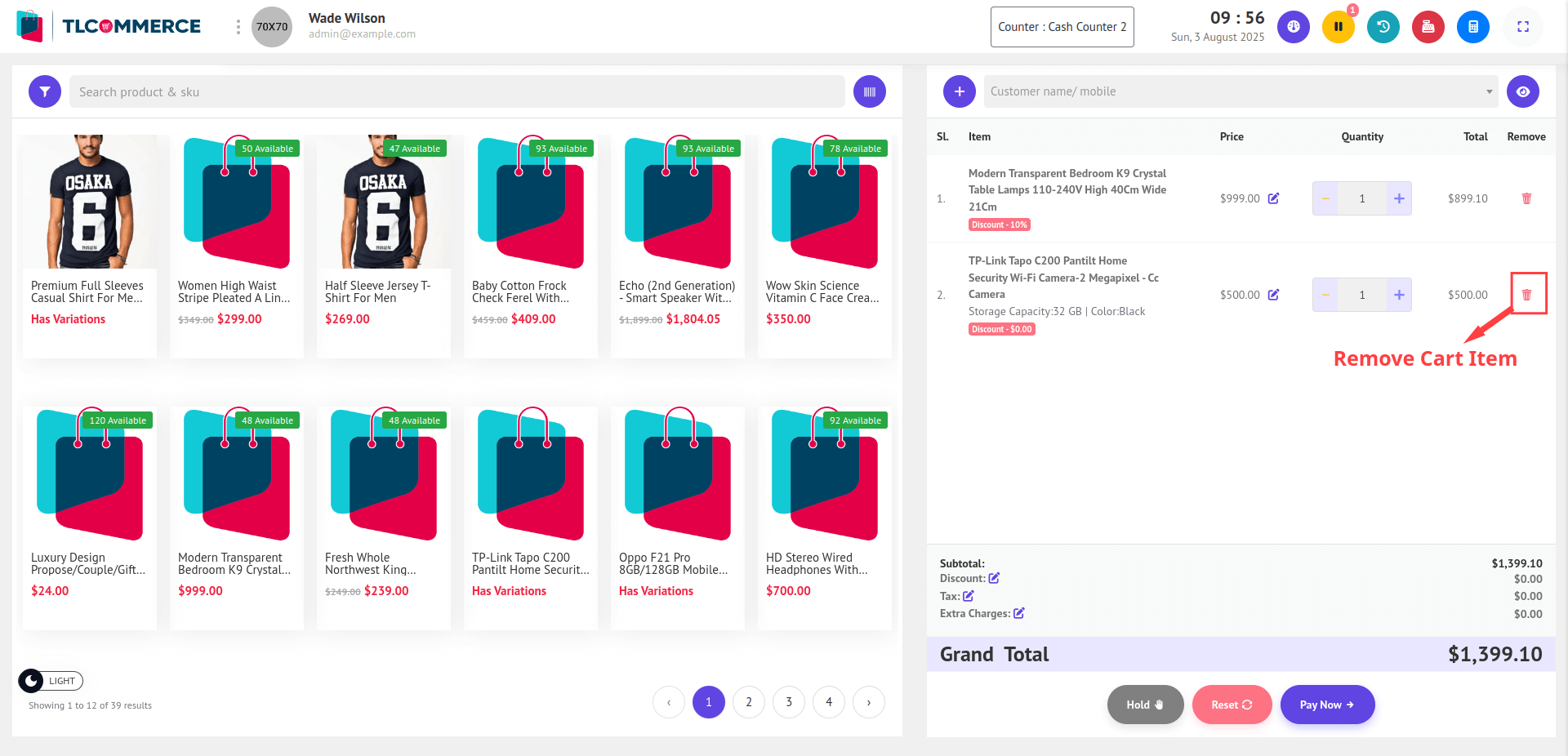The width and height of the screenshot is (1568, 756).
Task: Open the product filter funnel icon
Action: (x=45, y=91)
